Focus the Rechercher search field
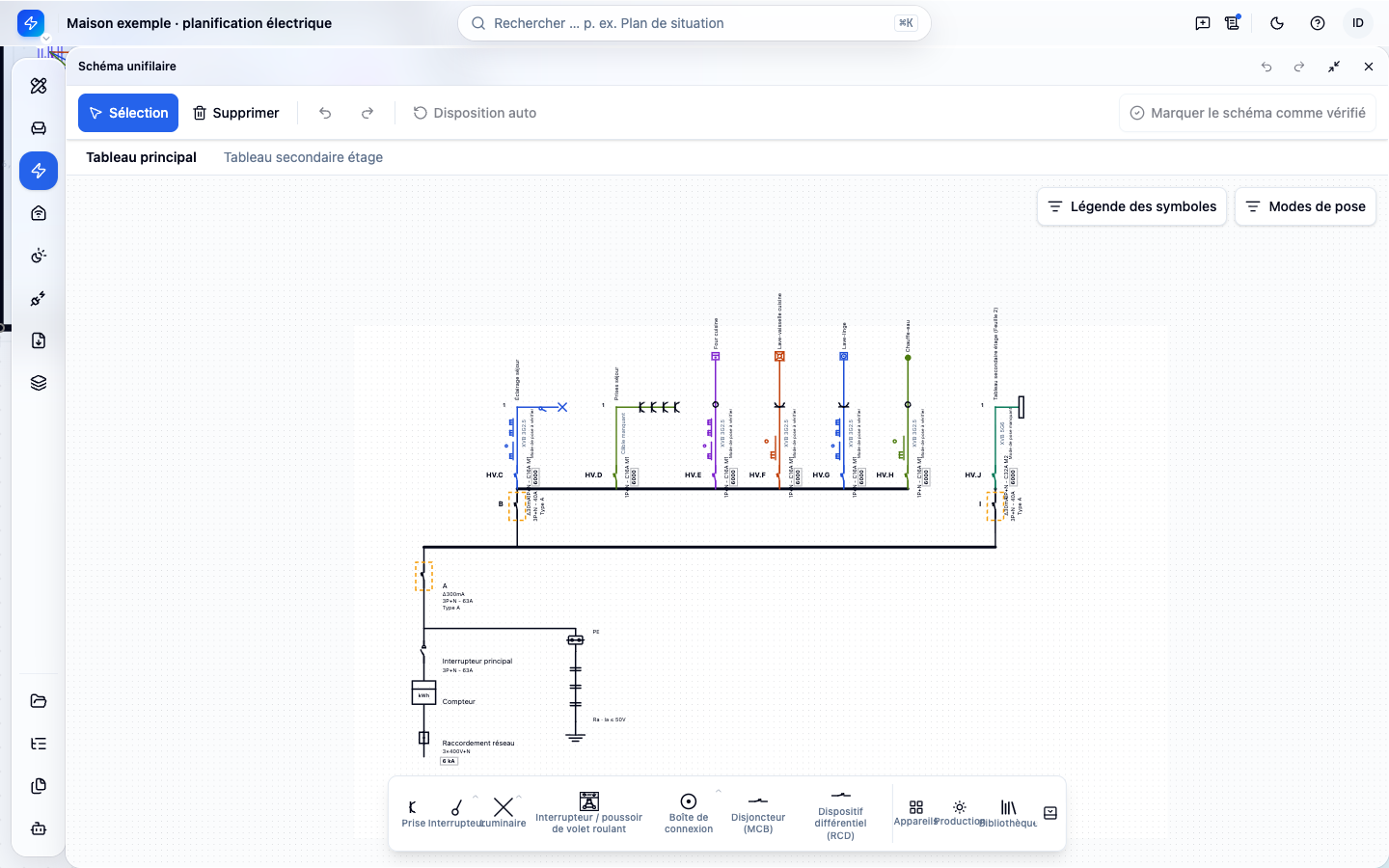 click(x=694, y=23)
